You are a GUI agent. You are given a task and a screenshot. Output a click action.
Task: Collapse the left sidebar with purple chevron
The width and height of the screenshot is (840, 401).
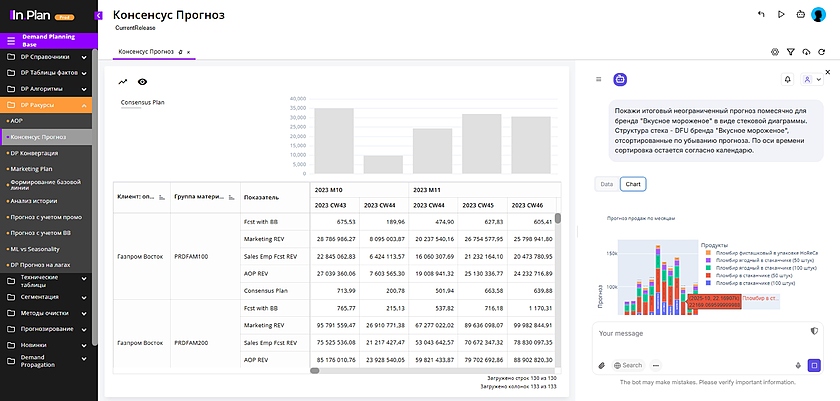[x=99, y=17]
